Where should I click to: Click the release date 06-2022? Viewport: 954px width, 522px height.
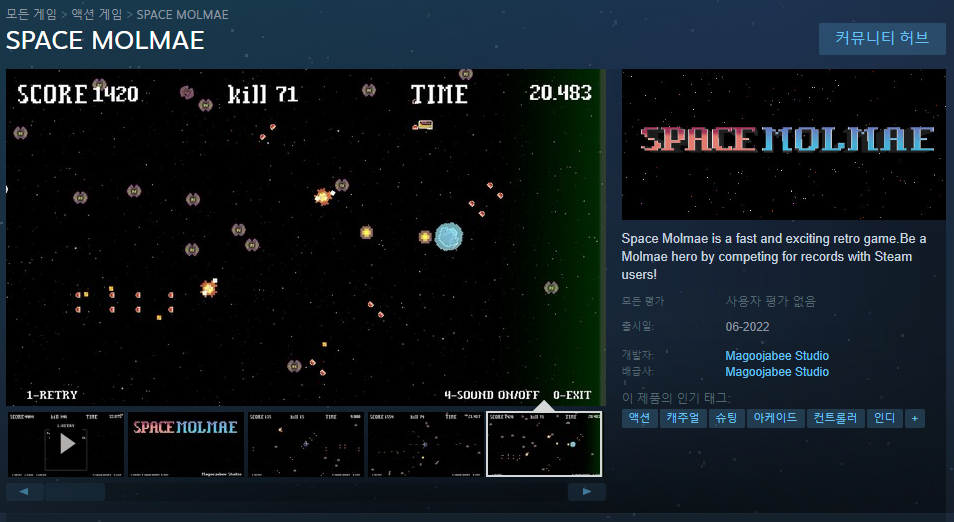click(747, 327)
